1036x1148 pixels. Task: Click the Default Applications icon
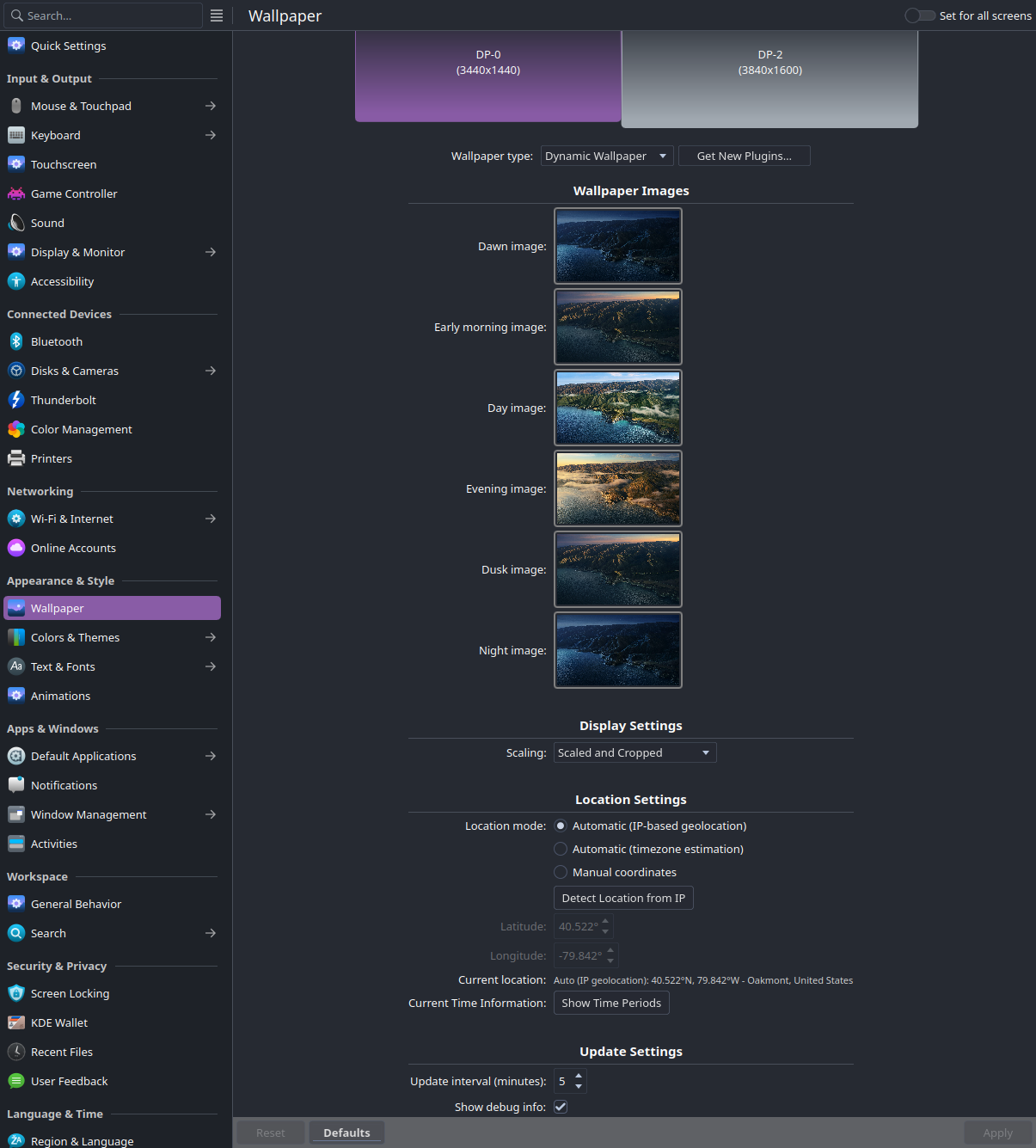click(16, 756)
